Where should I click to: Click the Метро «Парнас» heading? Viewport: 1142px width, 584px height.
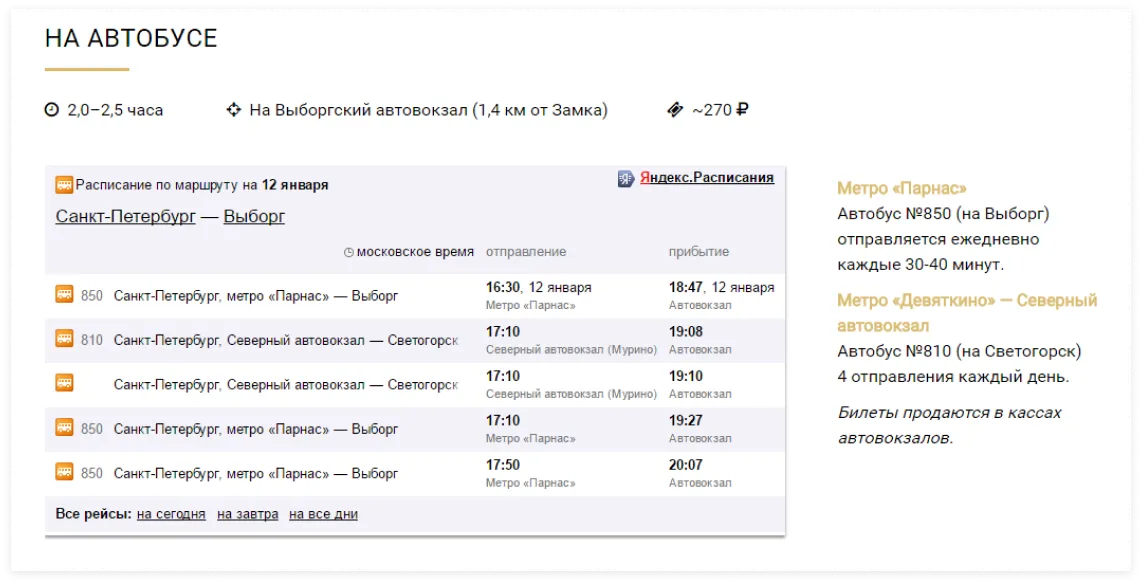tap(902, 189)
